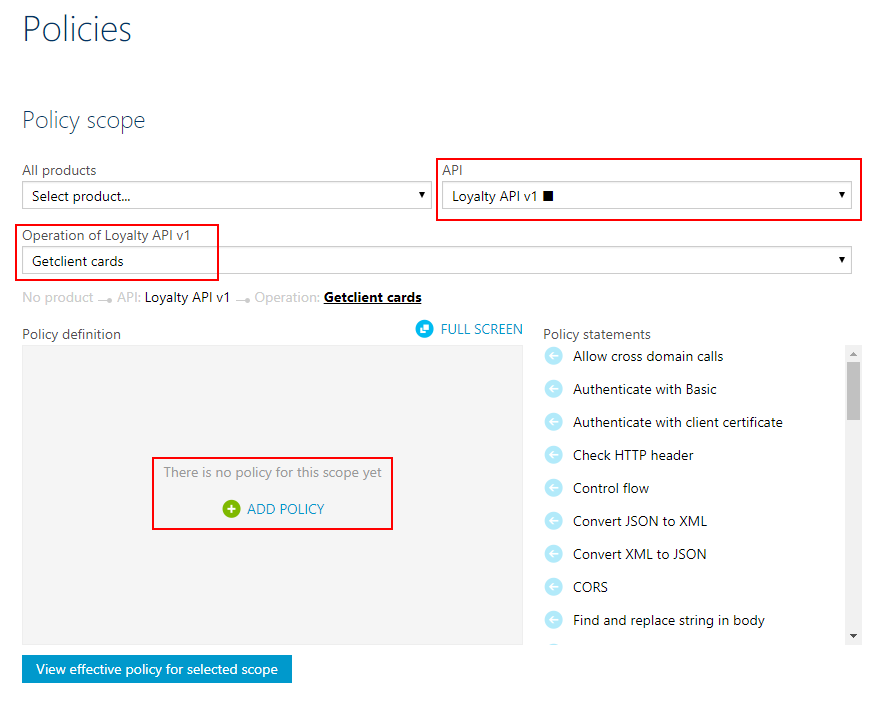Click the insert arrow beside Allow cross domain calls
This screenshot has width=877, height=701.
coord(553,356)
